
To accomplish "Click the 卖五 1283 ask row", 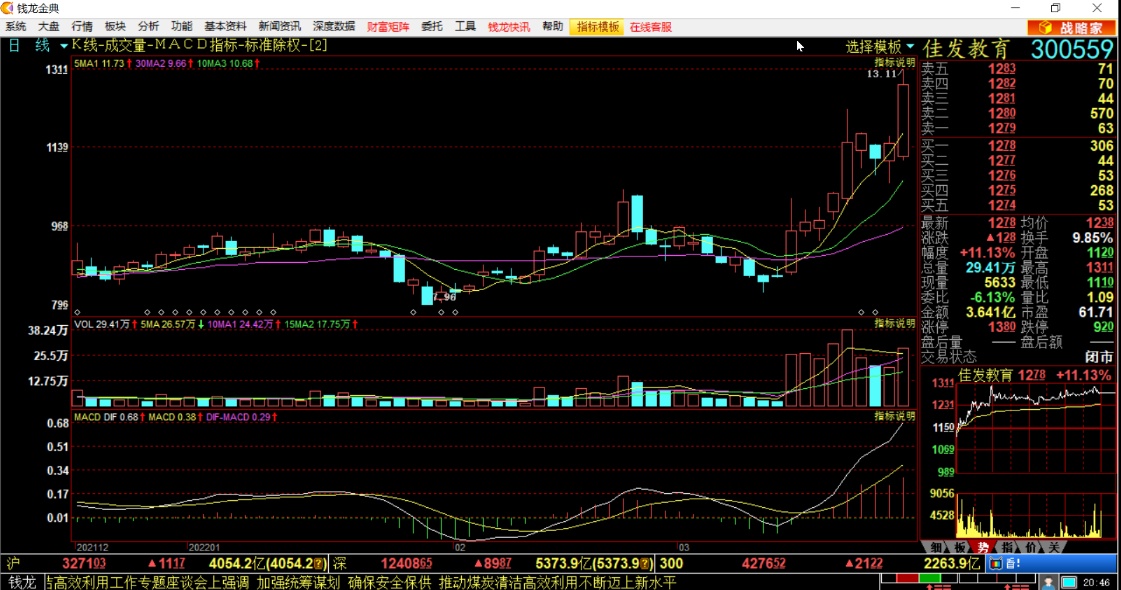I will (x=1017, y=69).
